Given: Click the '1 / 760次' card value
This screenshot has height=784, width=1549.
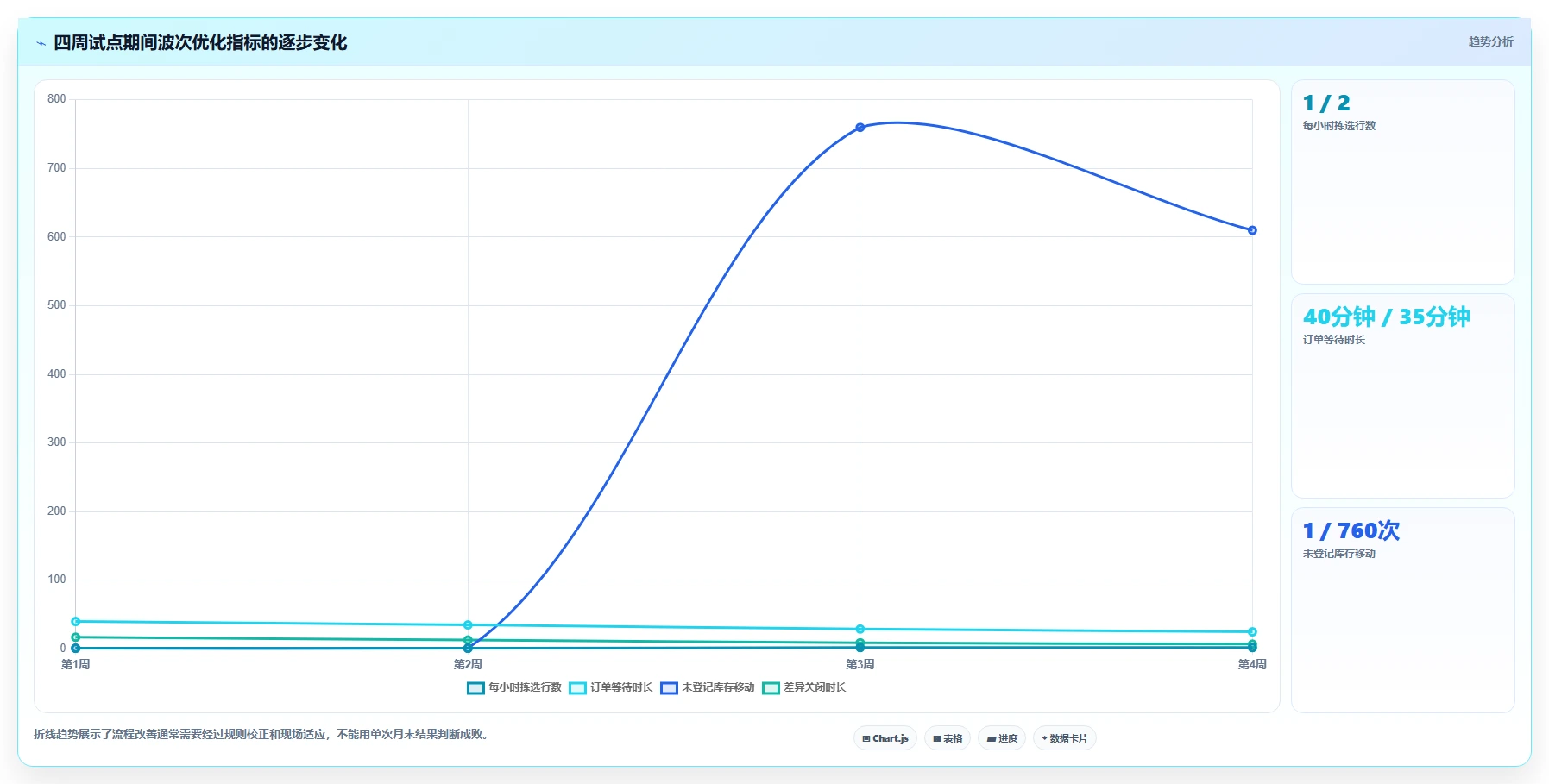Looking at the screenshot, I should pos(1351,531).
